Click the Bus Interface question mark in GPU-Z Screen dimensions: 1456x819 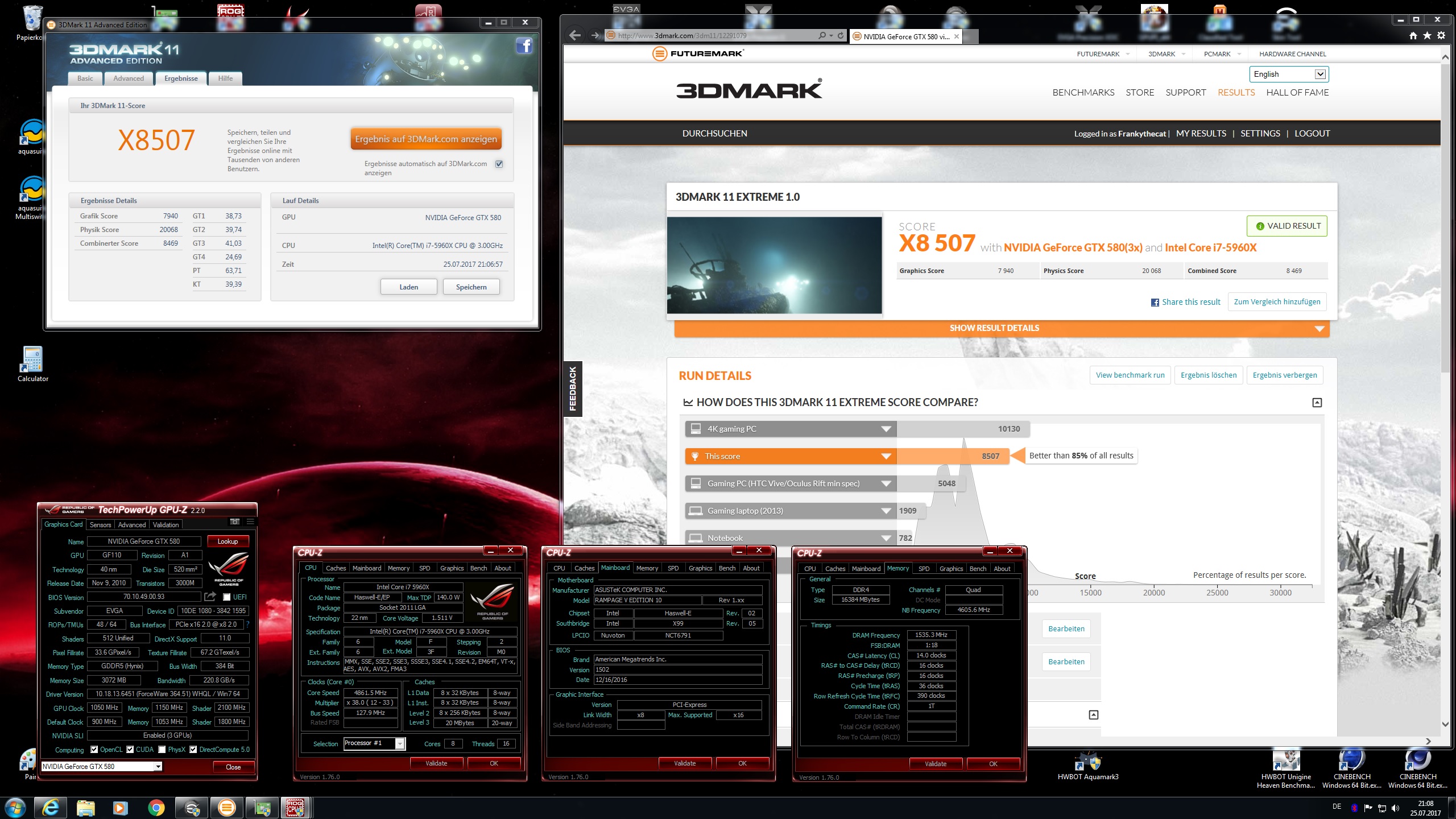(x=248, y=624)
